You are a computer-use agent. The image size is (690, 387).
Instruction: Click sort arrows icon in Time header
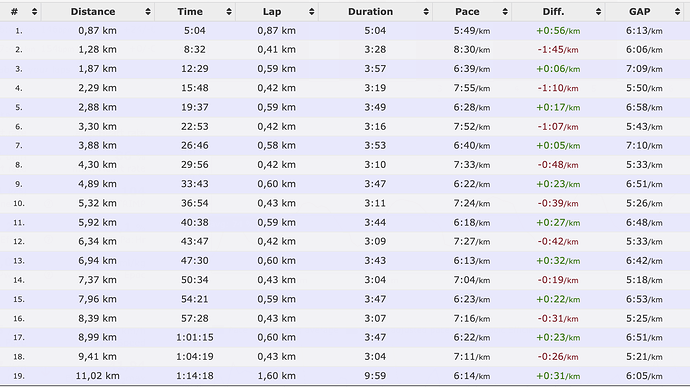tap(229, 12)
